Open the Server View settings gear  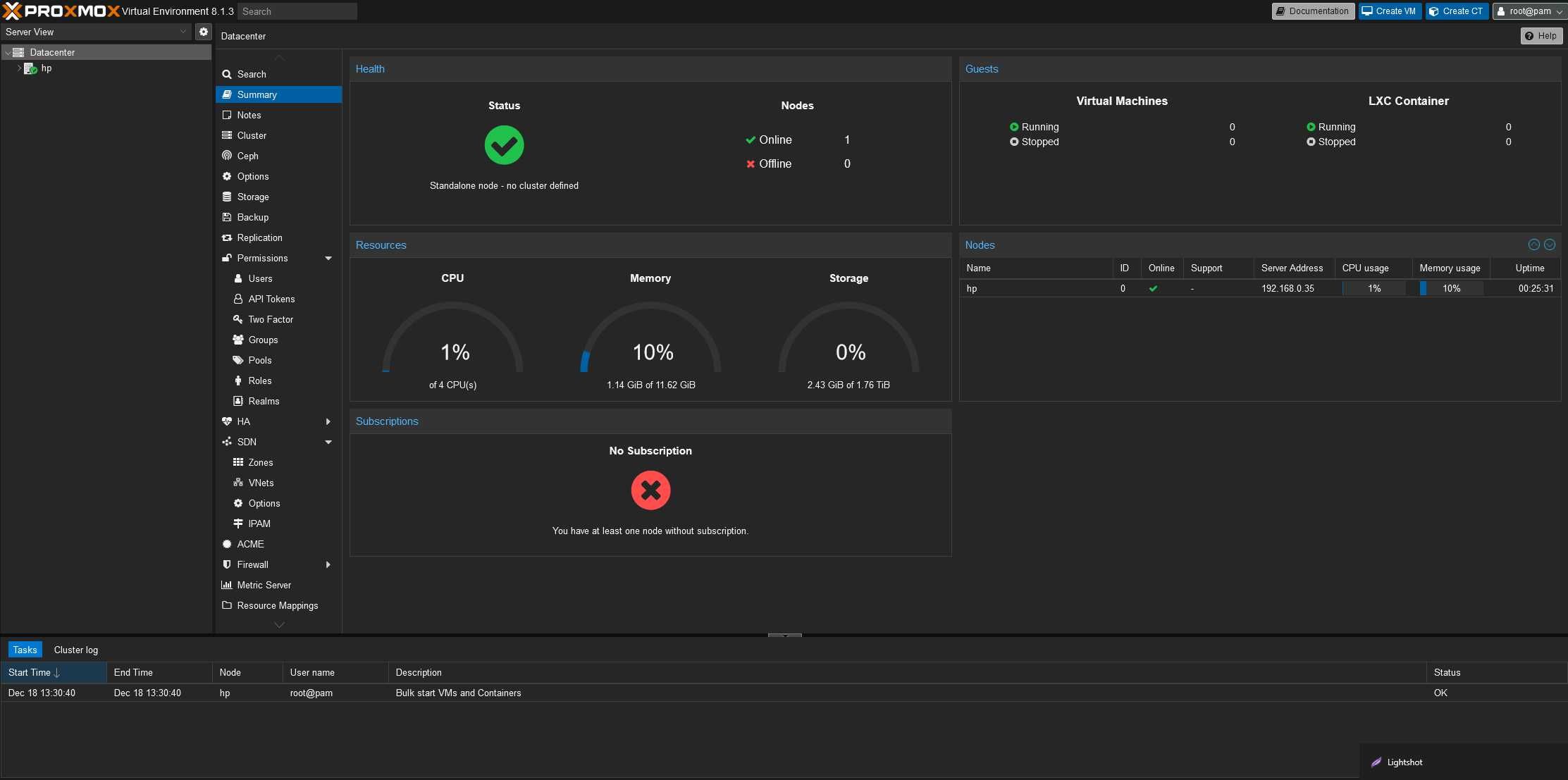(204, 32)
